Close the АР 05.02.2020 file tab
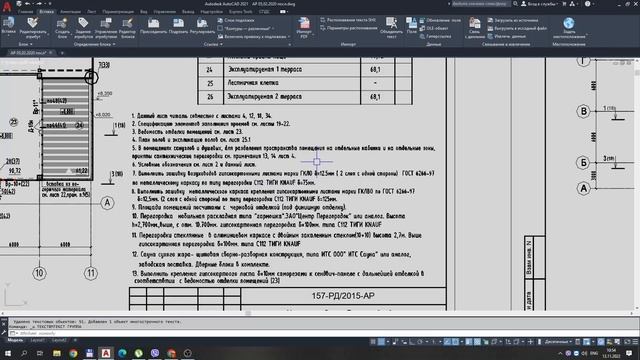This screenshot has width=640, height=360. (x=51, y=53)
